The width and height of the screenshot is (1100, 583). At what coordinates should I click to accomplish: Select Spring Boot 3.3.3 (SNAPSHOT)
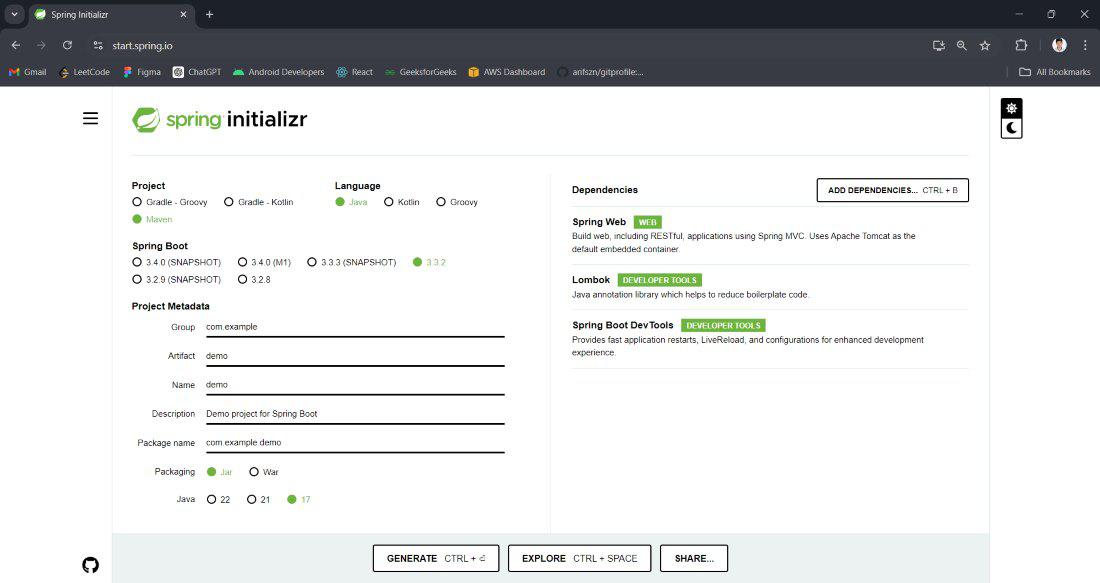[352, 262]
